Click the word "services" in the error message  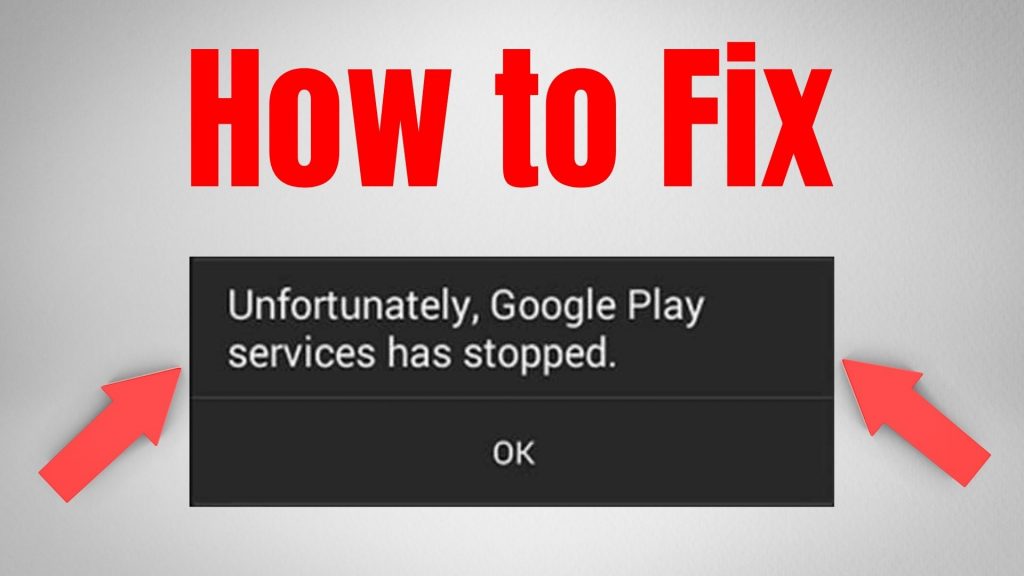pos(302,355)
